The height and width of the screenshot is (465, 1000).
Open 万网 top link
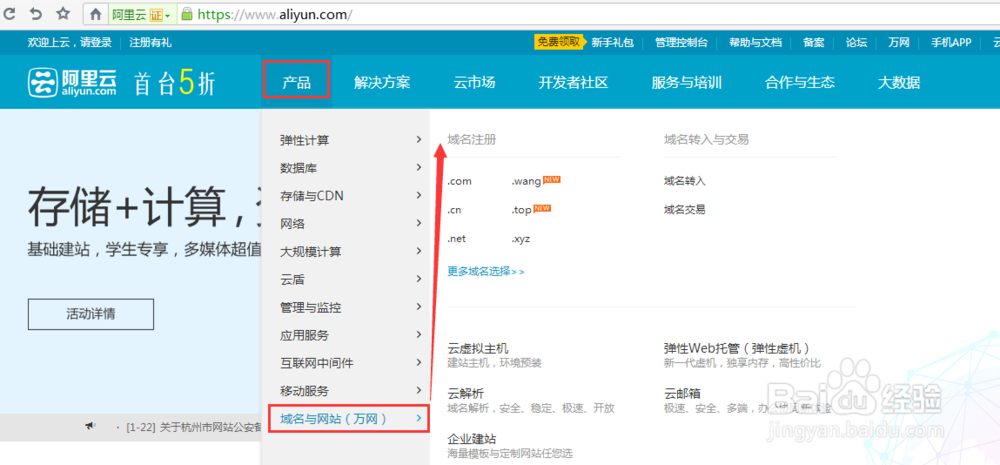[x=899, y=43]
